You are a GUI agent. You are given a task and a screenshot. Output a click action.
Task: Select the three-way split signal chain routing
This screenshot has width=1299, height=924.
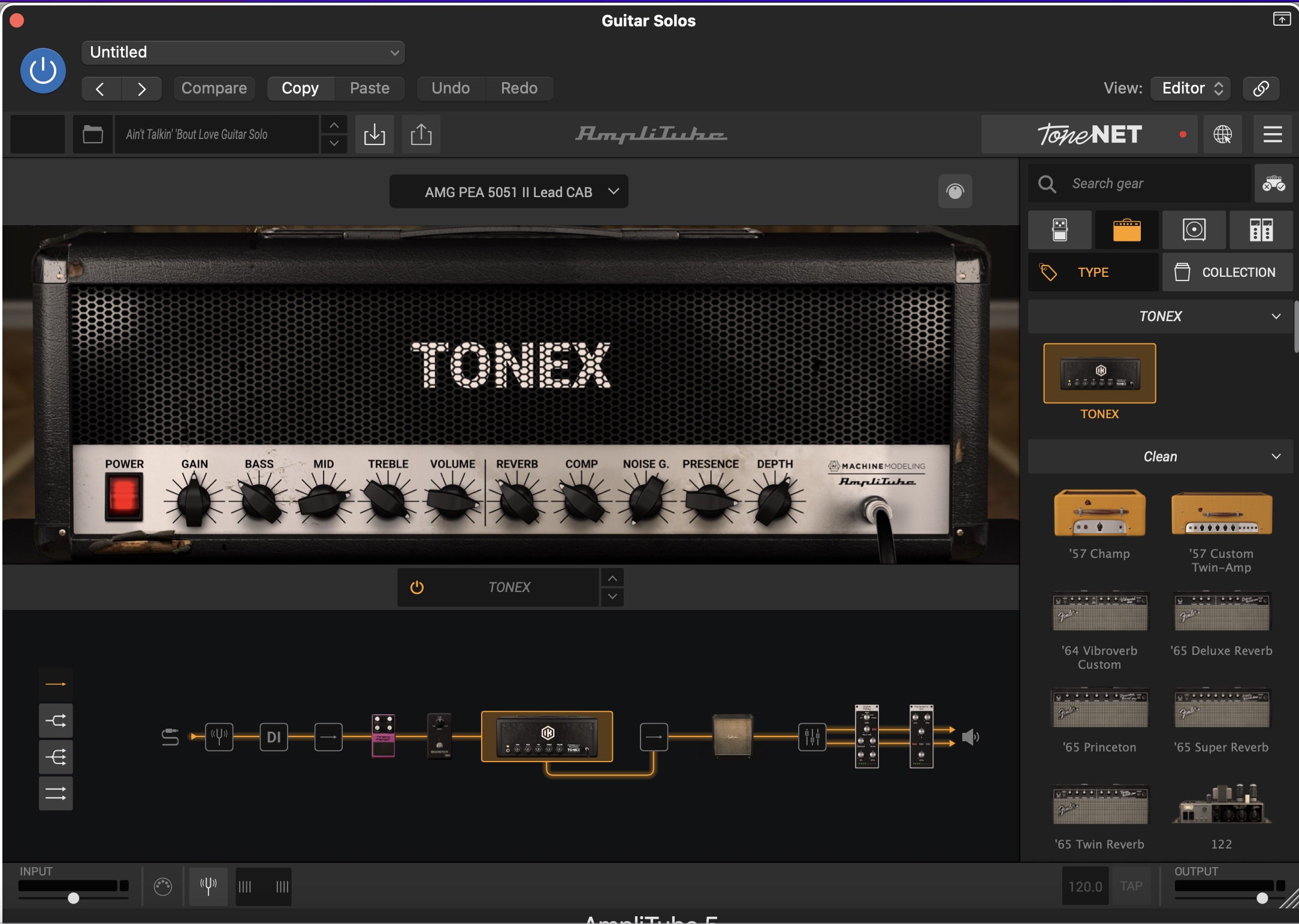click(56, 757)
